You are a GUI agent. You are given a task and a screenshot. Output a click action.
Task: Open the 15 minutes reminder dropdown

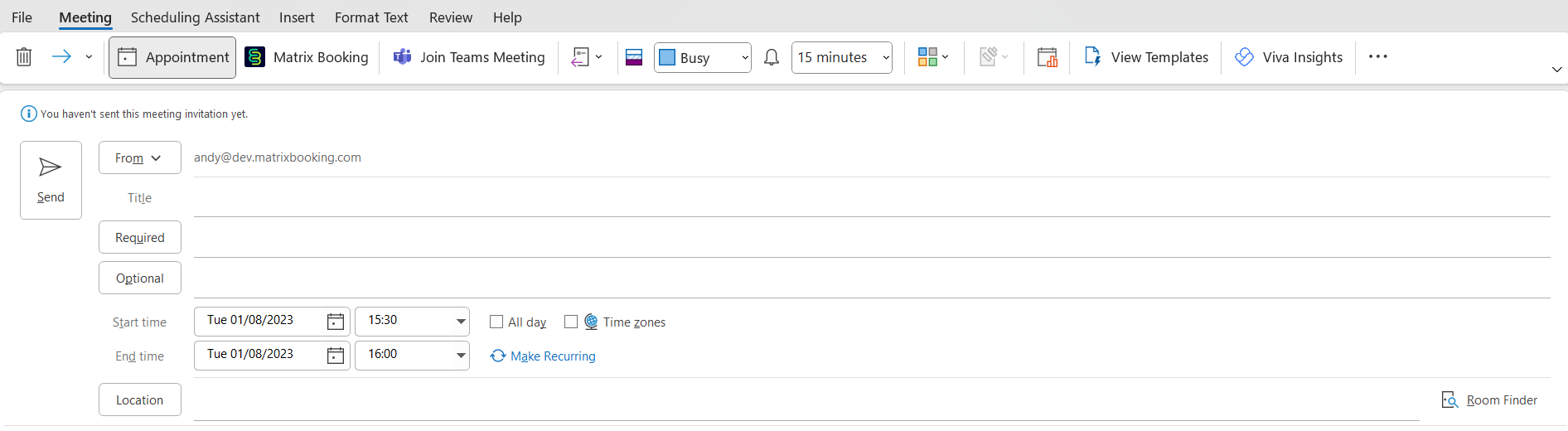[x=885, y=57]
